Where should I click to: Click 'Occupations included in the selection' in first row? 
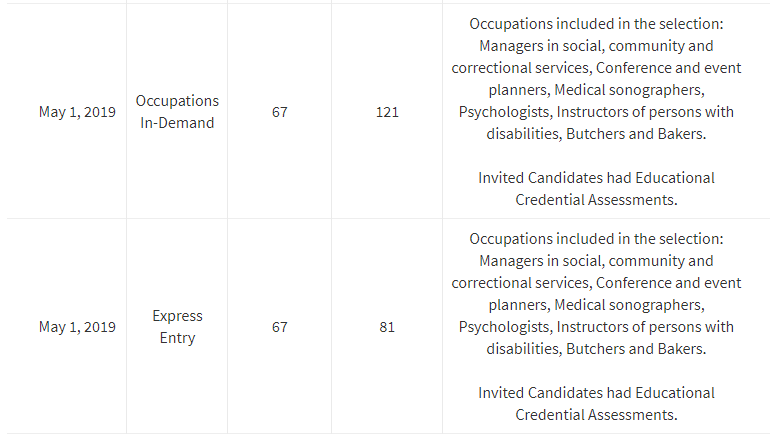tap(596, 24)
